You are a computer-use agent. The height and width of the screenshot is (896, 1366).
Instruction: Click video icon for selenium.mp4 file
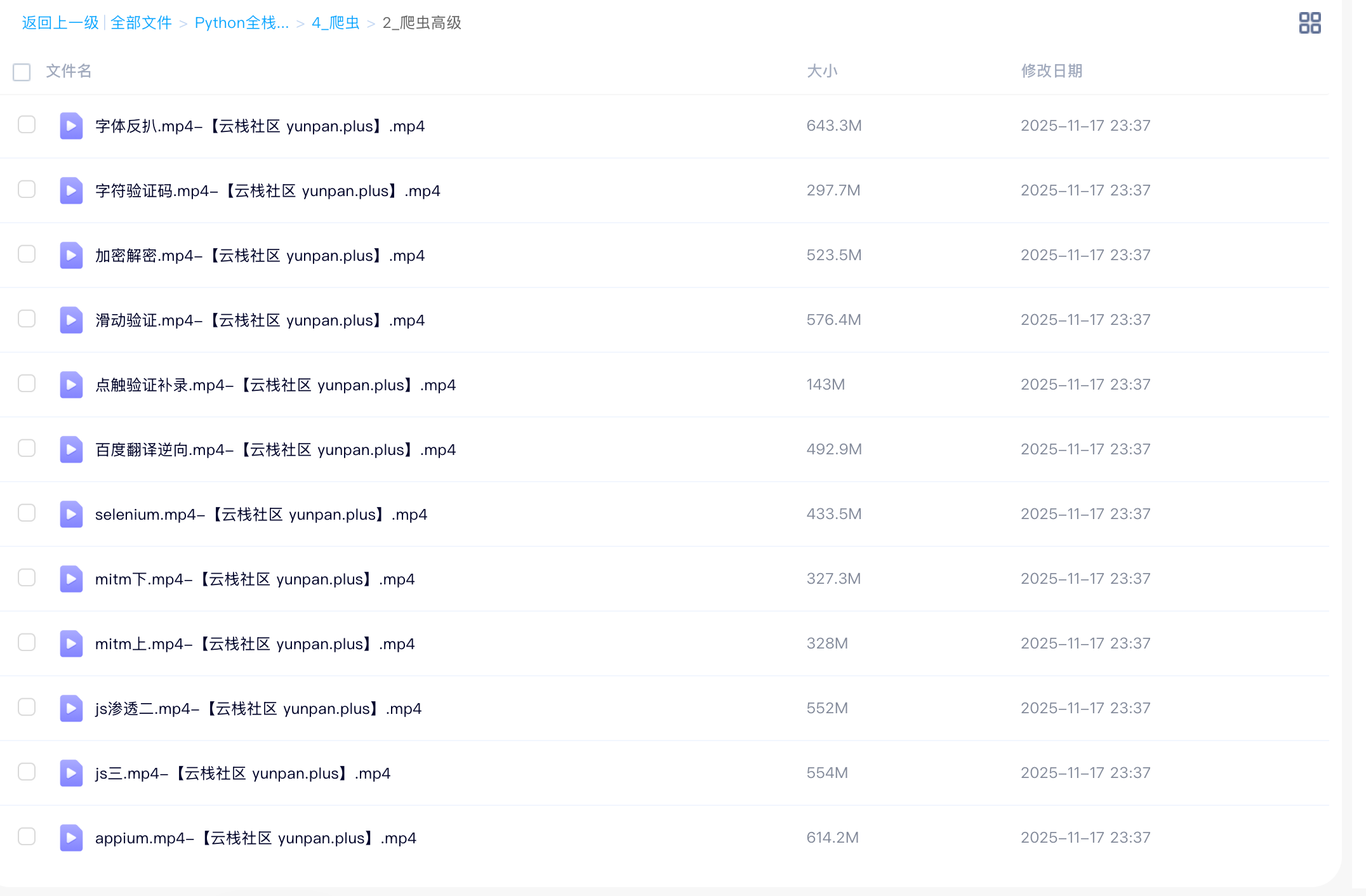click(71, 514)
